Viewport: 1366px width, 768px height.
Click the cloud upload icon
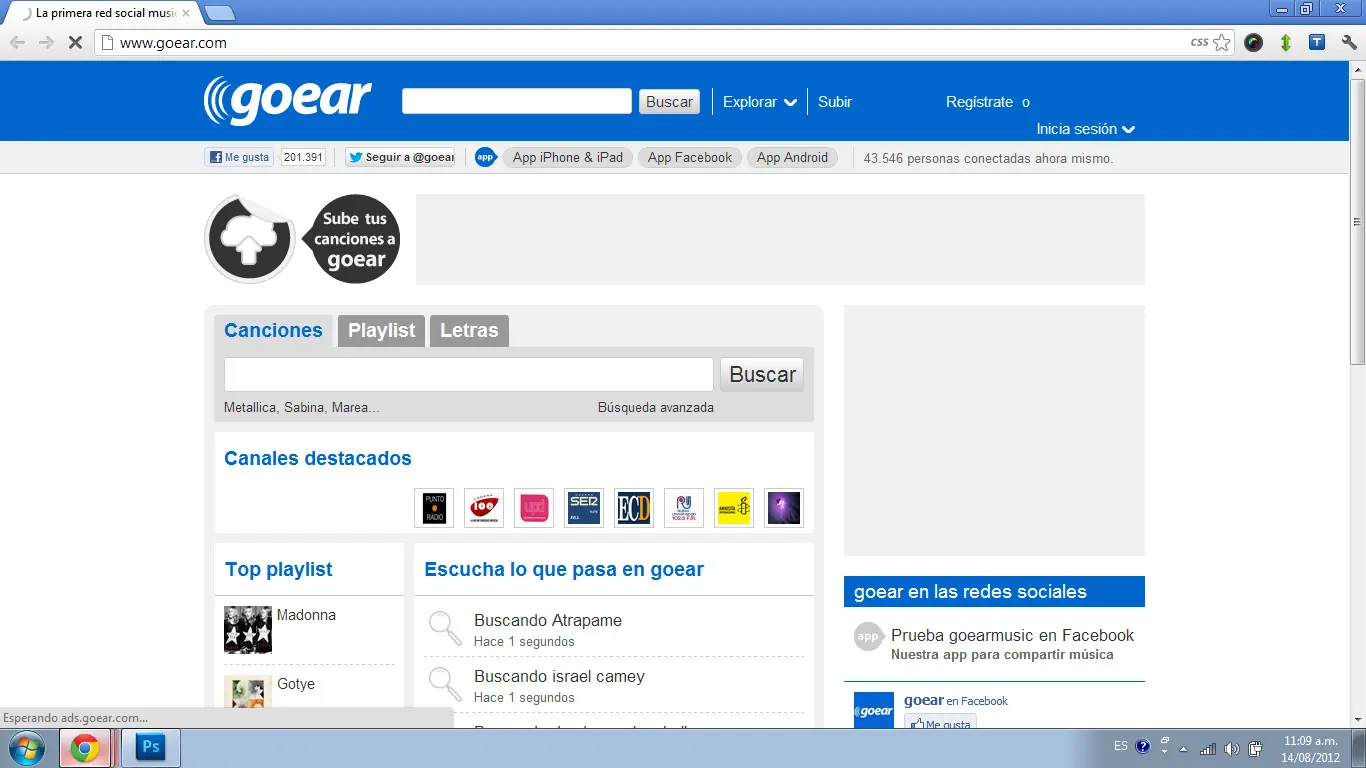250,239
